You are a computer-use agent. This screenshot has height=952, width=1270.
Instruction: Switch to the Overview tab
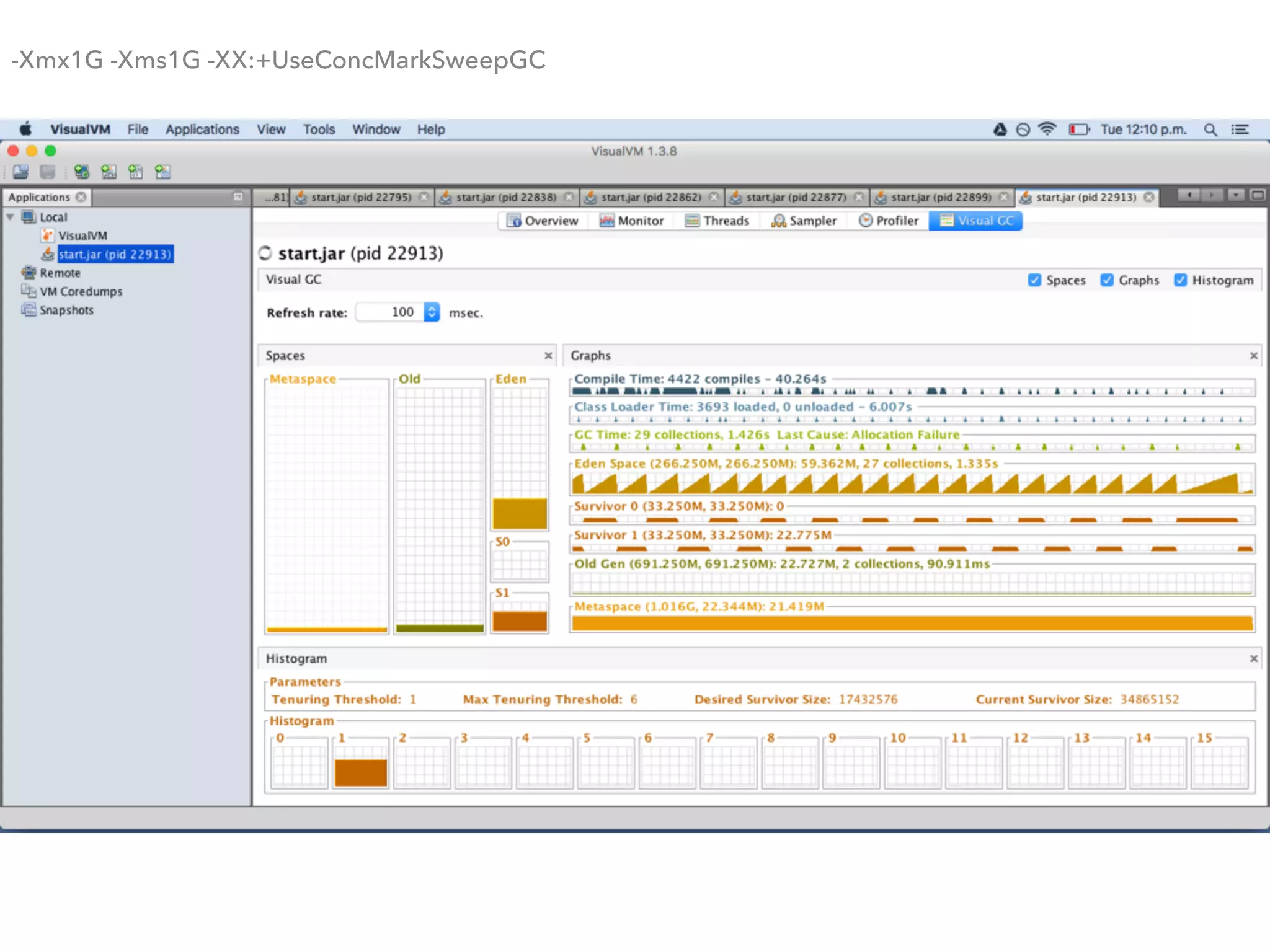click(542, 221)
